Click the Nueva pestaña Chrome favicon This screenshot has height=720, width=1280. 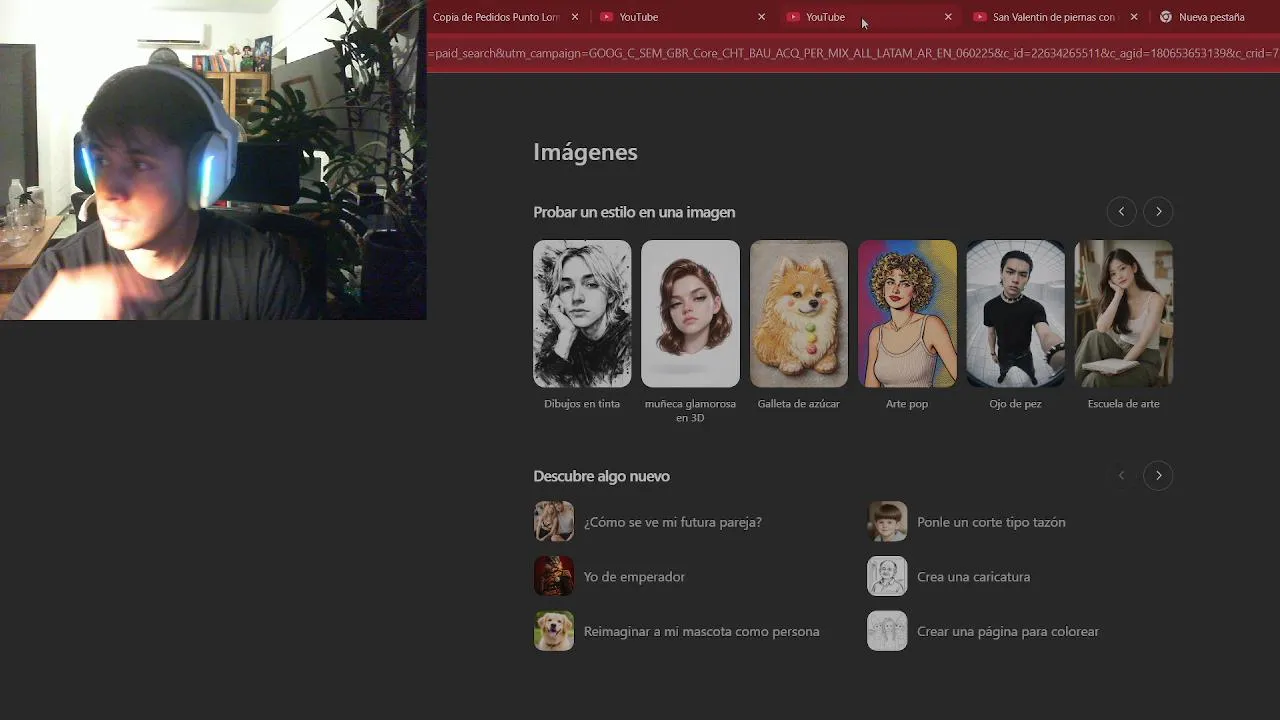(1166, 17)
